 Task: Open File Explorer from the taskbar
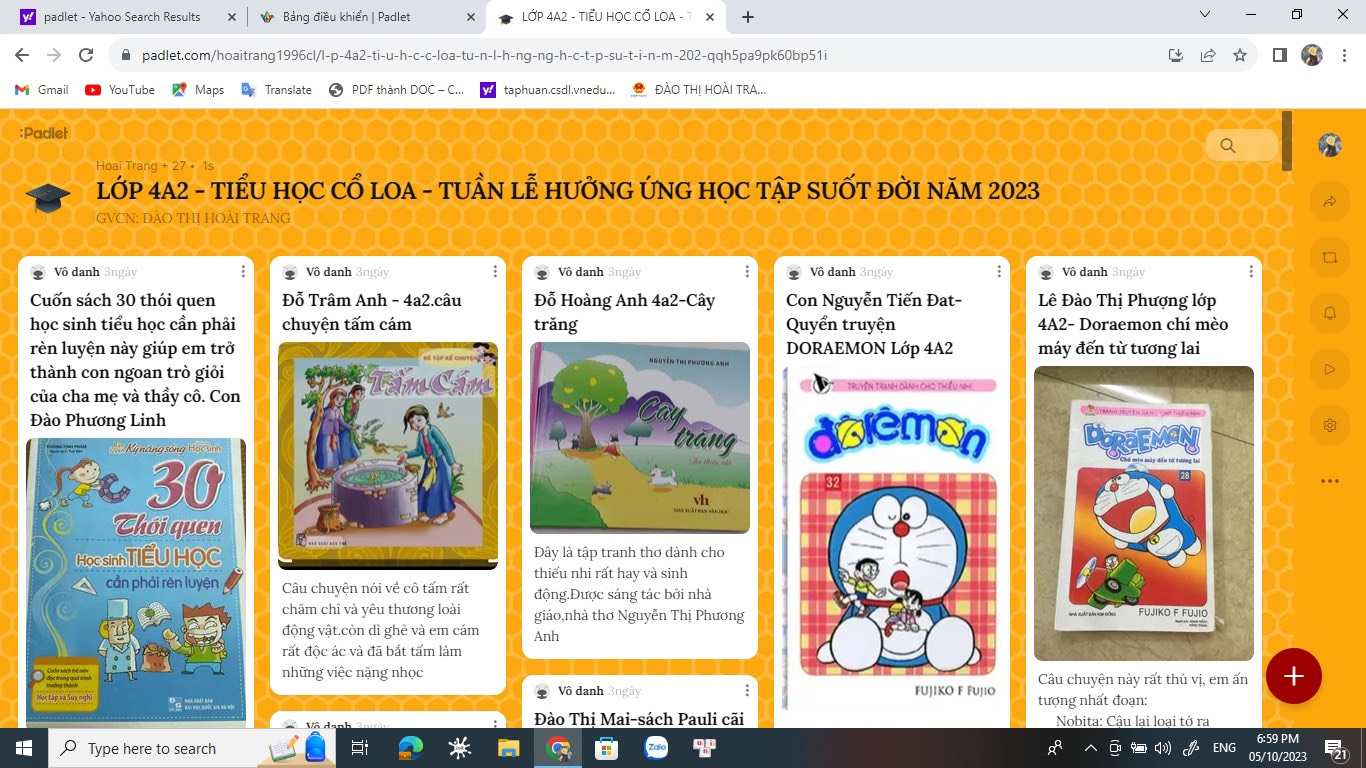[x=509, y=748]
